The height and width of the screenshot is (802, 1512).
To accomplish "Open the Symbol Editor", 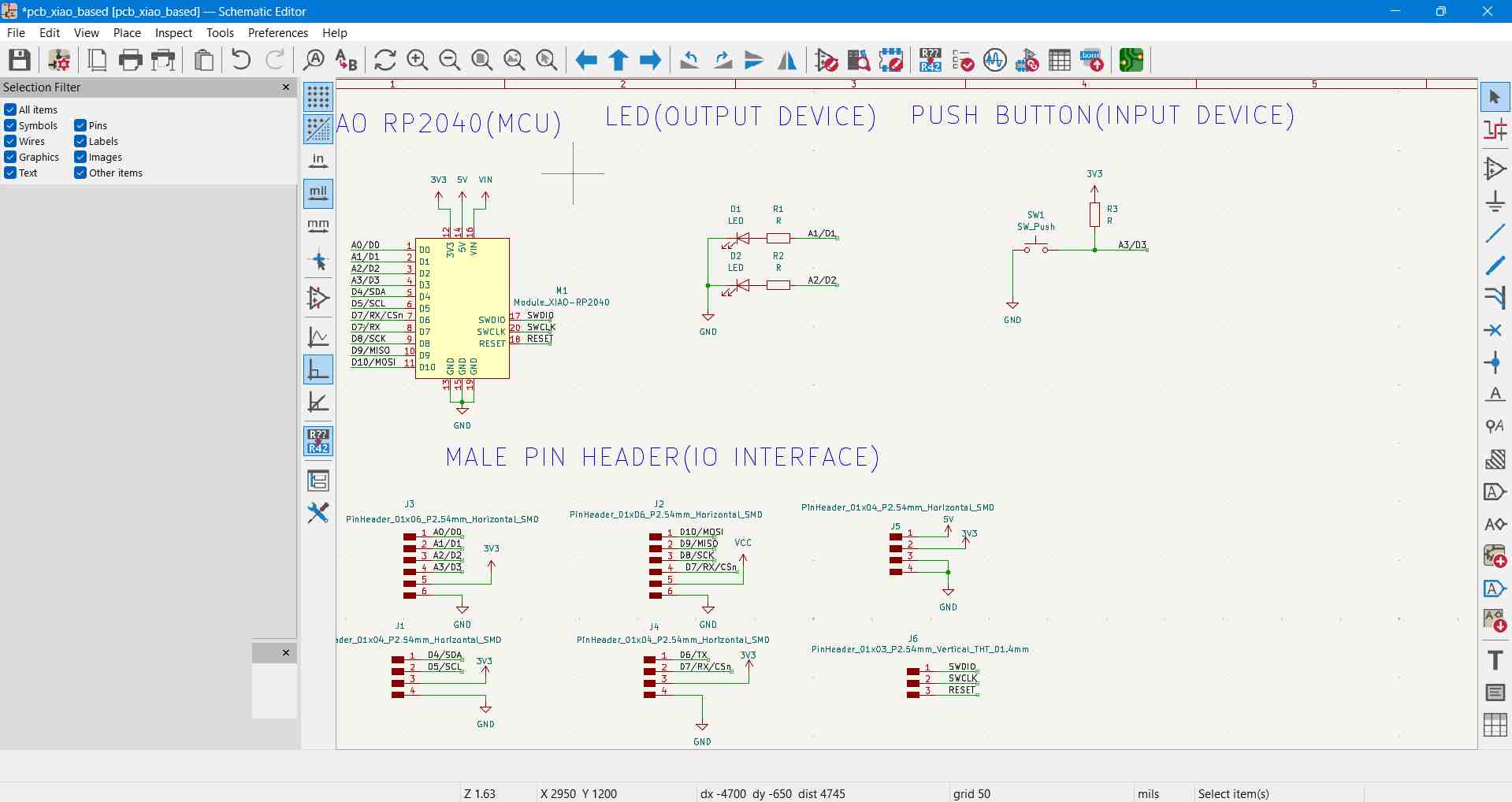I will tap(827, 60).
